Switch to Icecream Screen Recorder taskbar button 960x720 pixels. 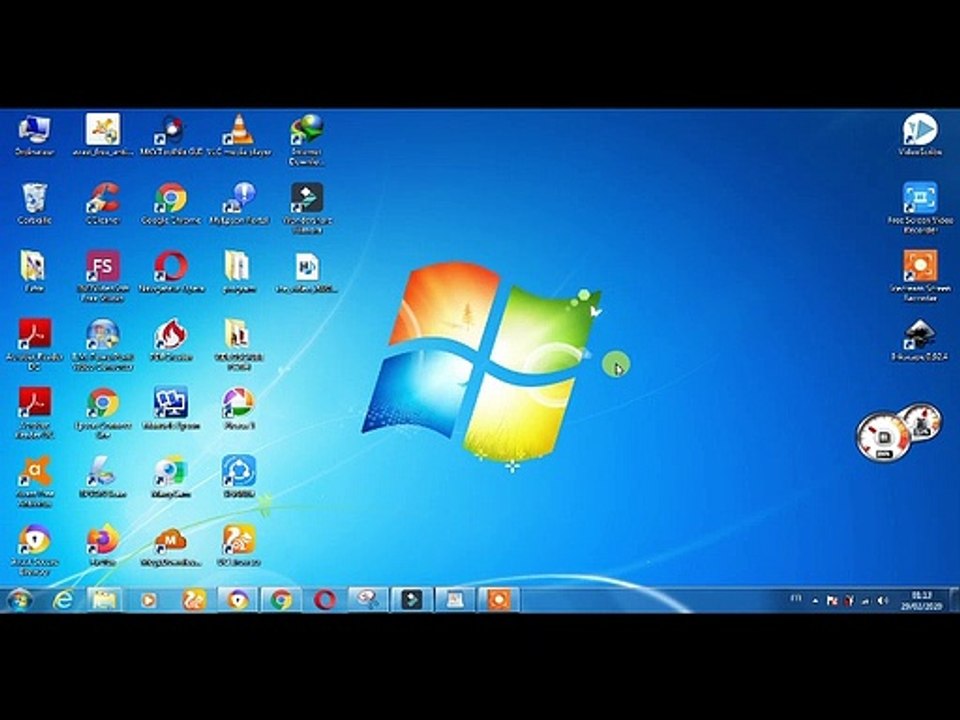coord(498,600)
